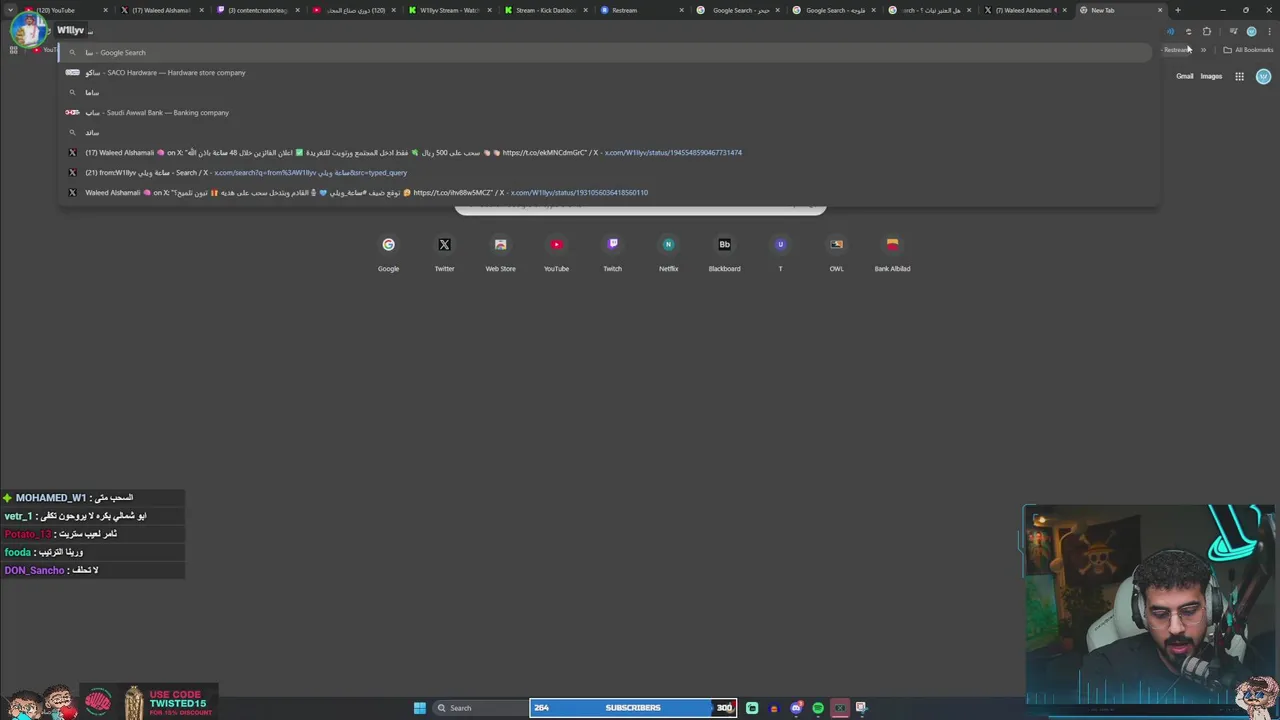Image resolution: width=1280 pixels, height=720 pixels.
Task: Switch to the Stream - Kick Dashboard tab
Action: point(544,10)
